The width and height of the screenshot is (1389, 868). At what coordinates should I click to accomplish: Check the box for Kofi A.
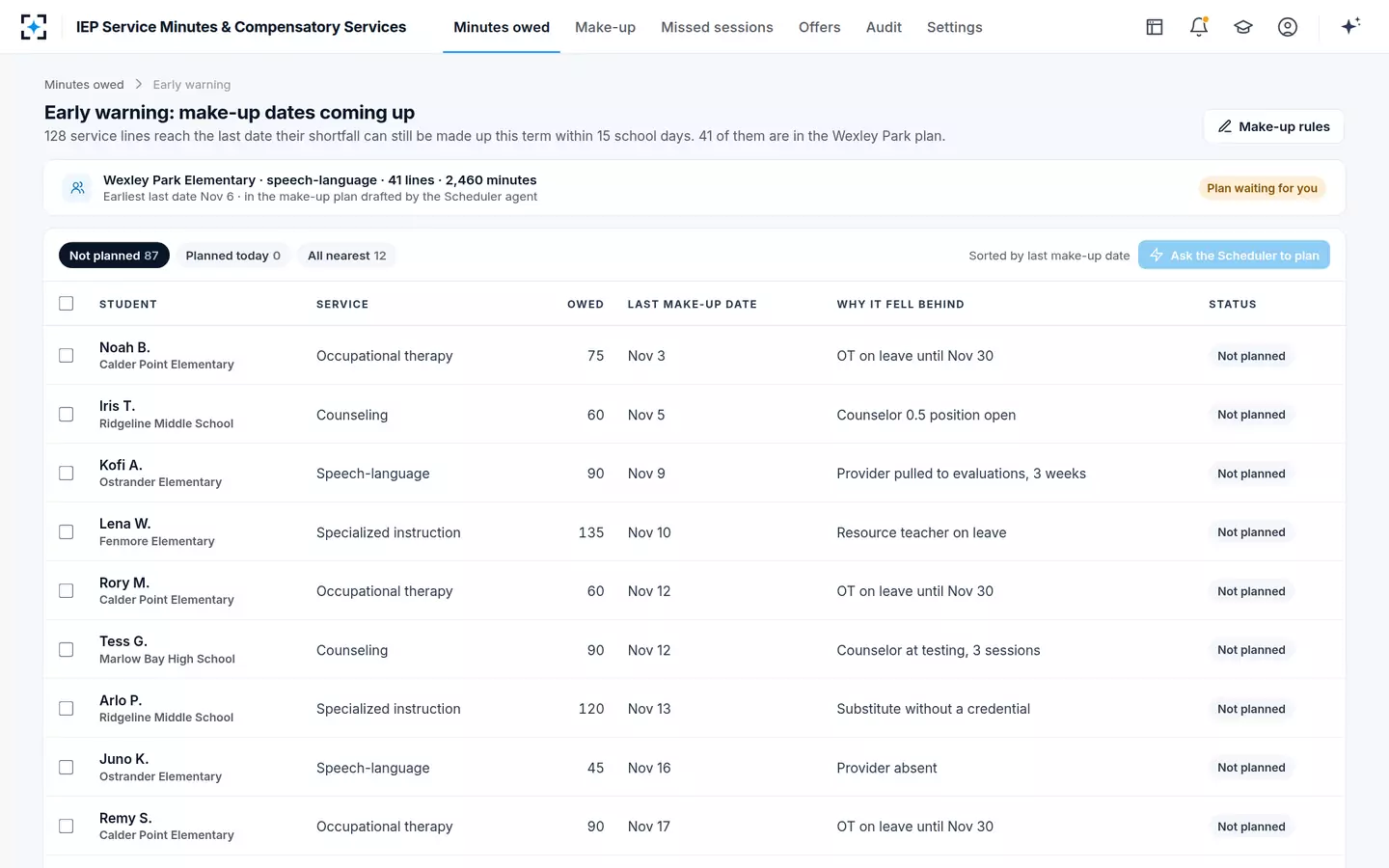67,474
